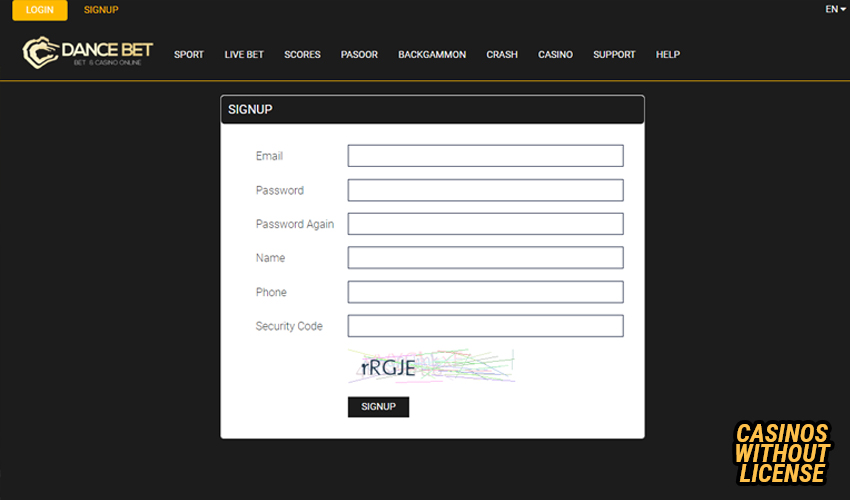
Task: Open the HELP page
Action: [668, 55]
